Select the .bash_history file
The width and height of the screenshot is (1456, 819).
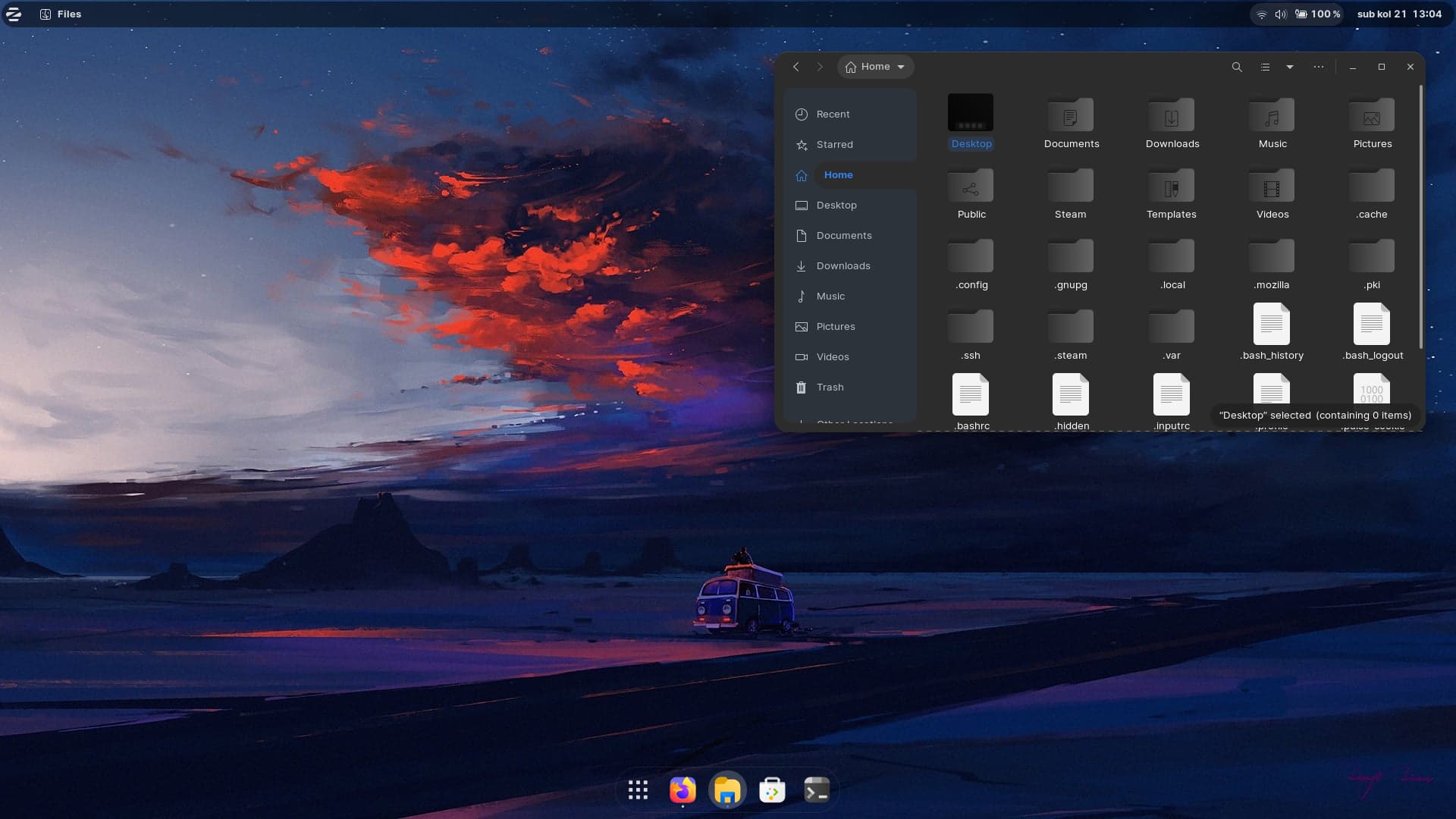pyautogui.click(x=1272, y=324)
